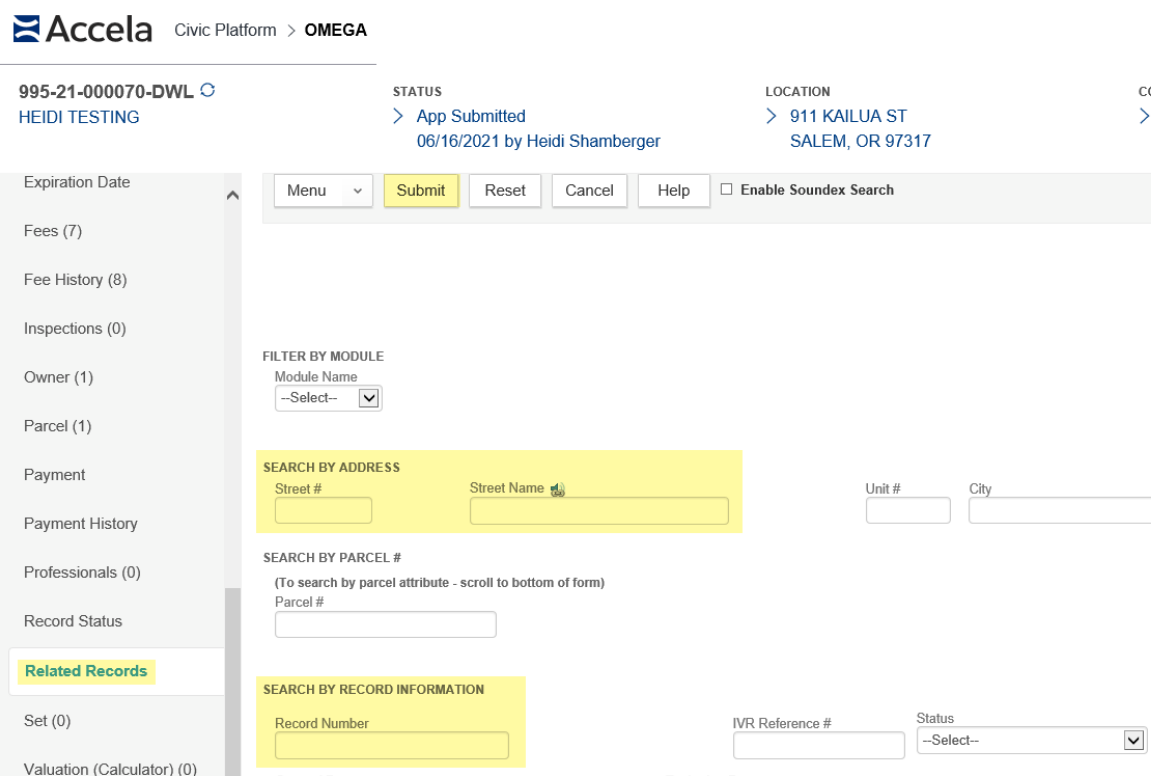
Task: Click the Record Number input field
Action: coord(392,746)
